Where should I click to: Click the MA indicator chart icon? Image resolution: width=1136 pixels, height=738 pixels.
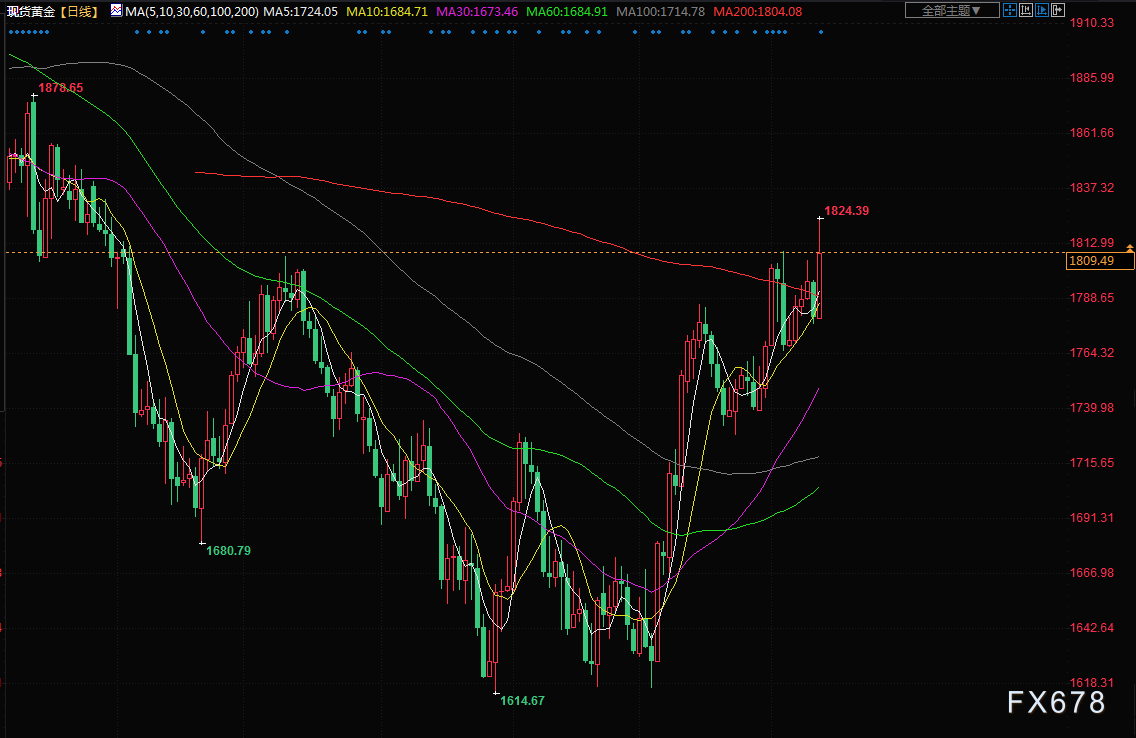(117, 10)
